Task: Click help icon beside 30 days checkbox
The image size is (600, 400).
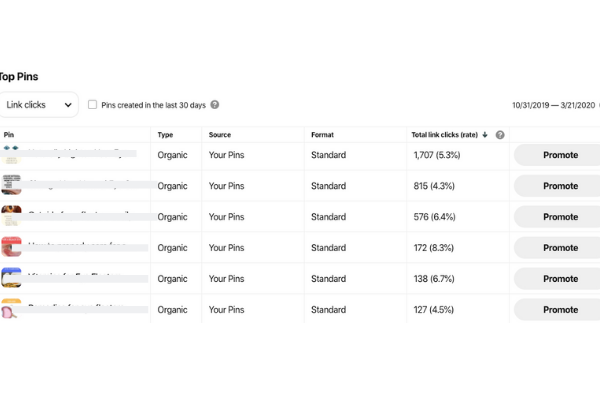Action: click(x=215, y=105)
